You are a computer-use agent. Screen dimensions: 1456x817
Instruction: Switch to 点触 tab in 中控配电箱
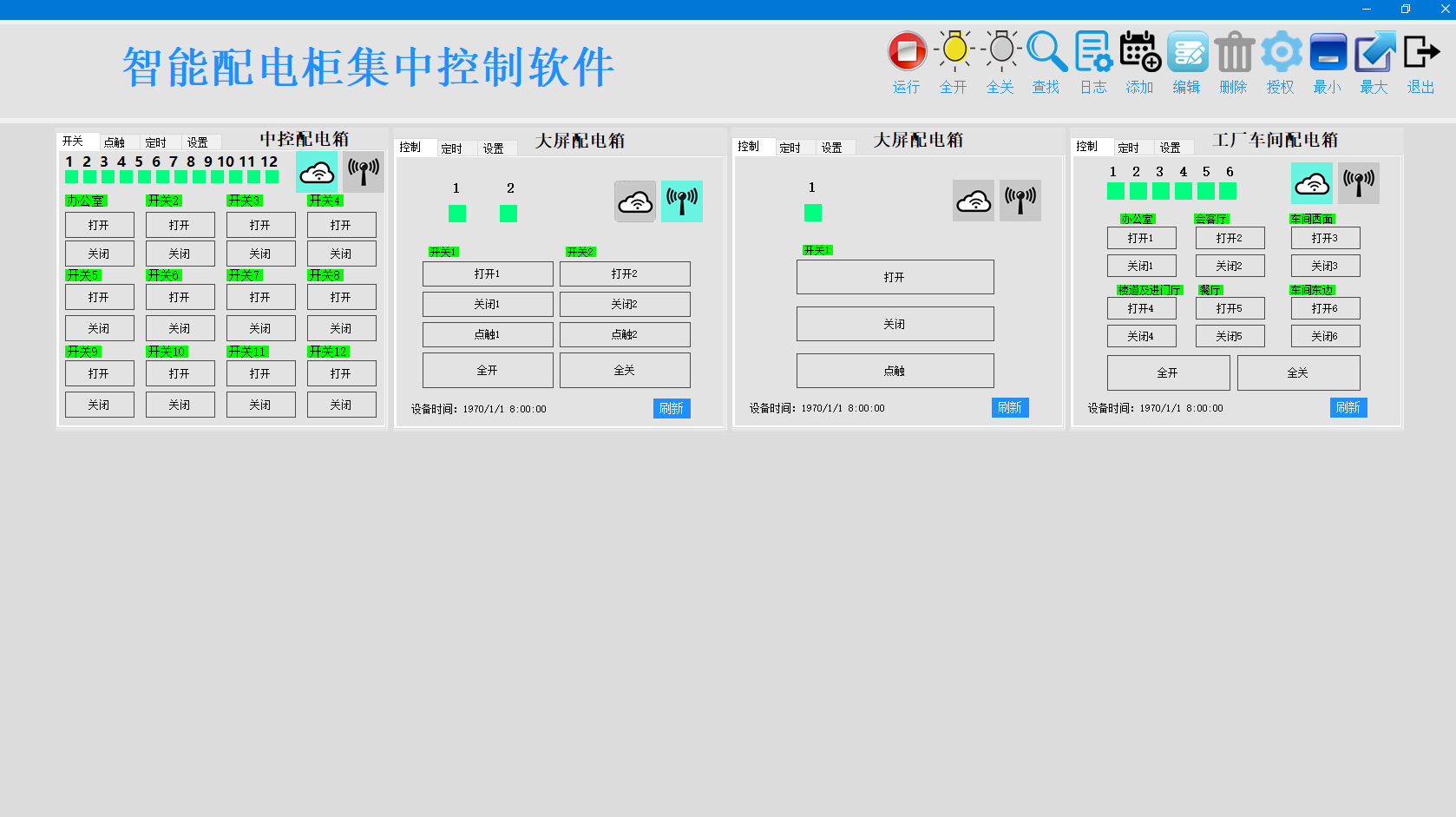115,142
